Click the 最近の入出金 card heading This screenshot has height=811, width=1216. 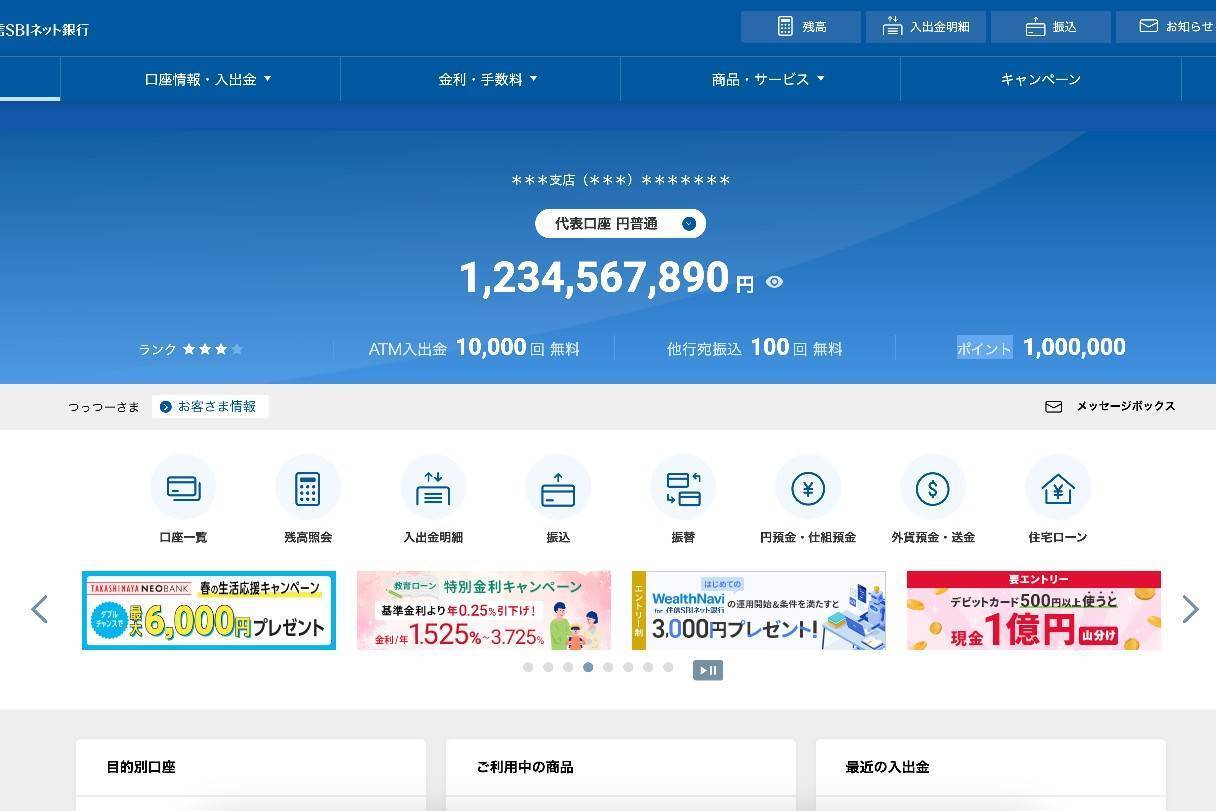click(888, 767)
